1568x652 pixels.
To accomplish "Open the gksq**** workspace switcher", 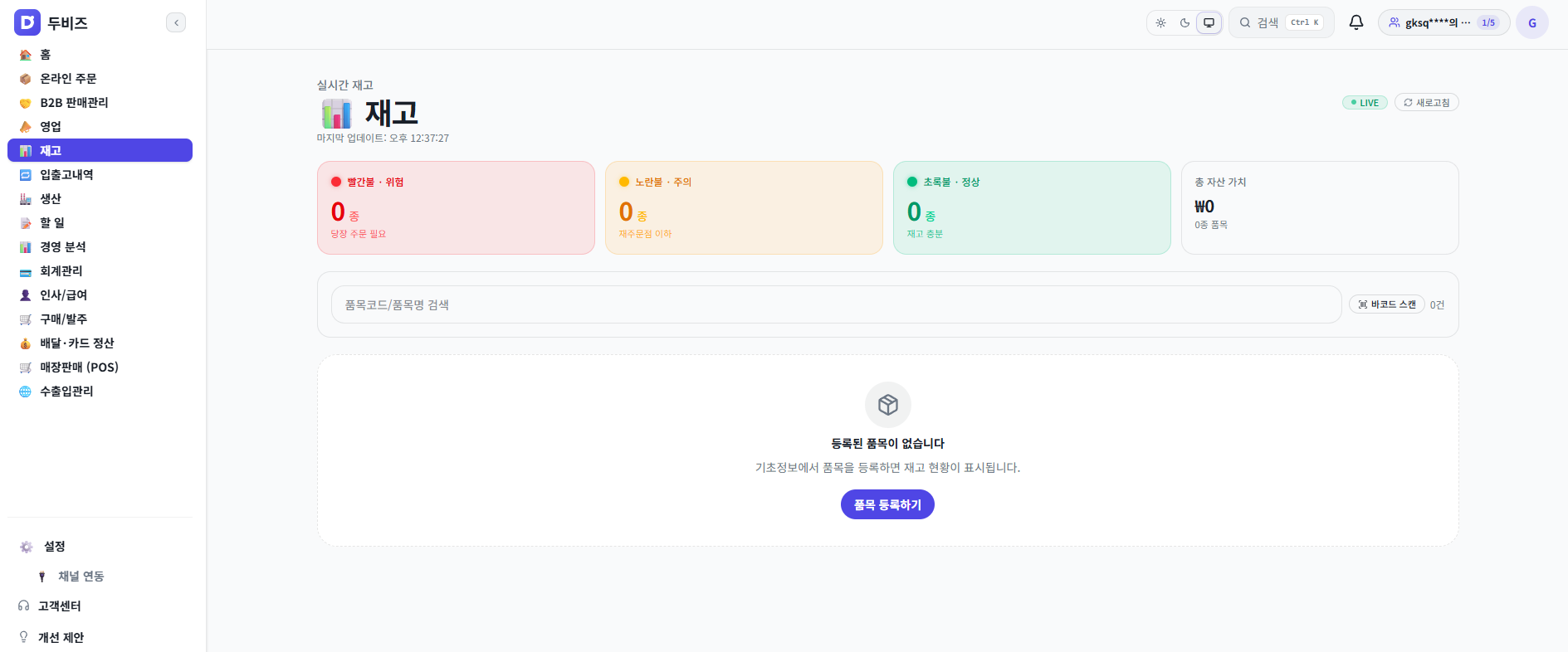I will click(x=1443, y=22).
